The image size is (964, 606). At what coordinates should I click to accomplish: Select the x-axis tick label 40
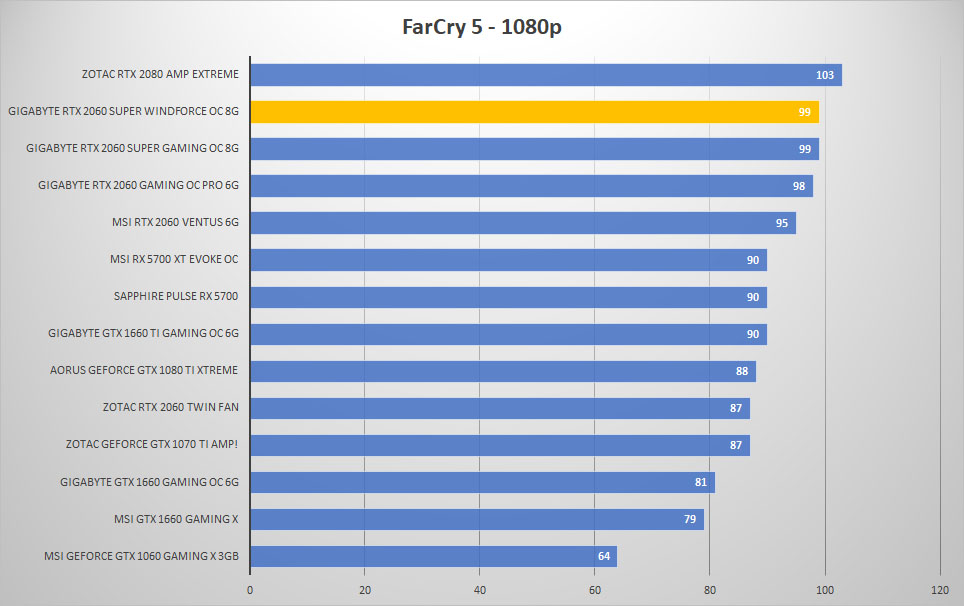click(x=480, y=590)
